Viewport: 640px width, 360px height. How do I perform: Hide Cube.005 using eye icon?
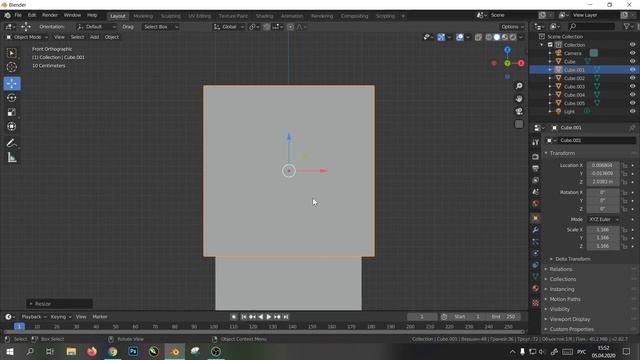(632, 103)
